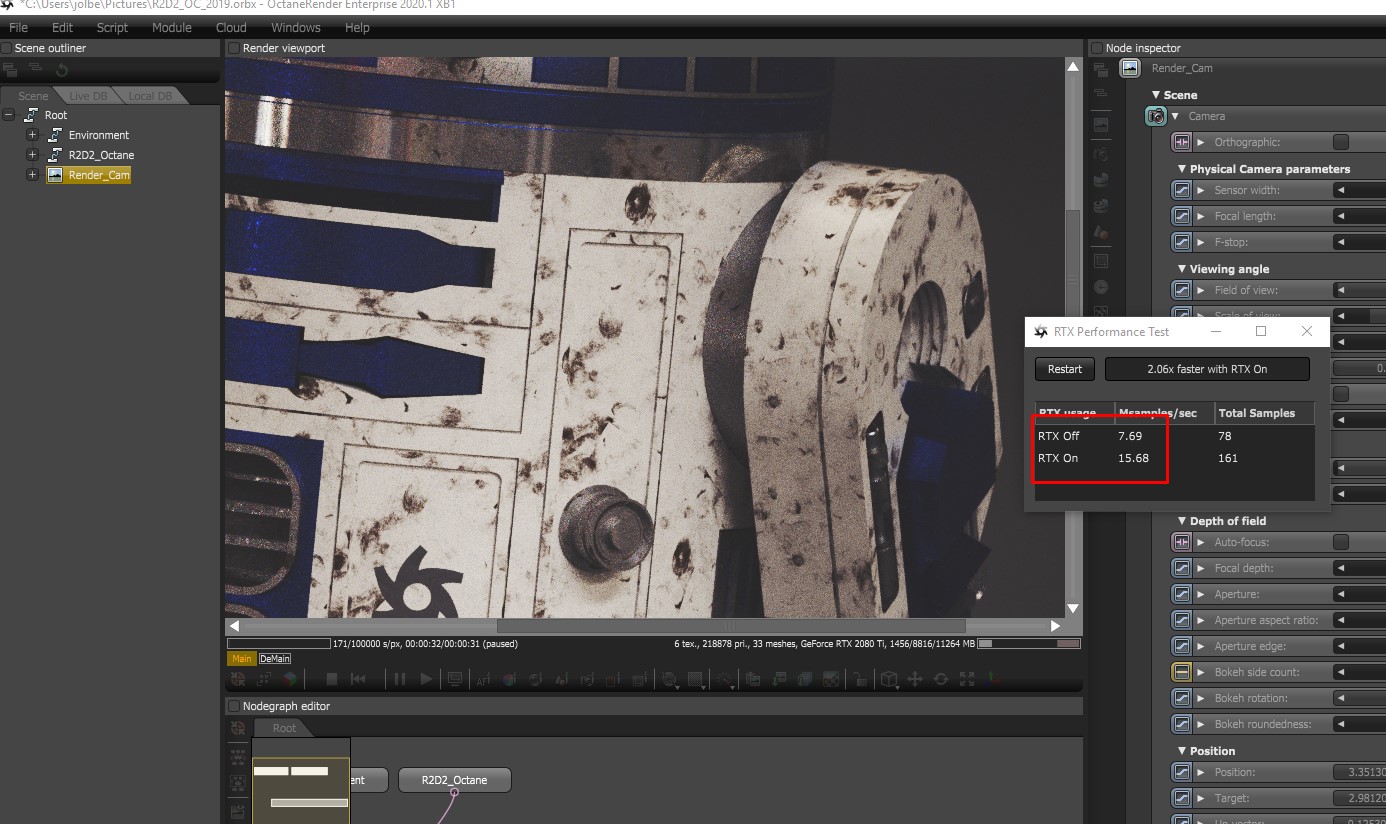Click the refresh icon in Scene outliner
The image size is (1386, 824).
62,70
